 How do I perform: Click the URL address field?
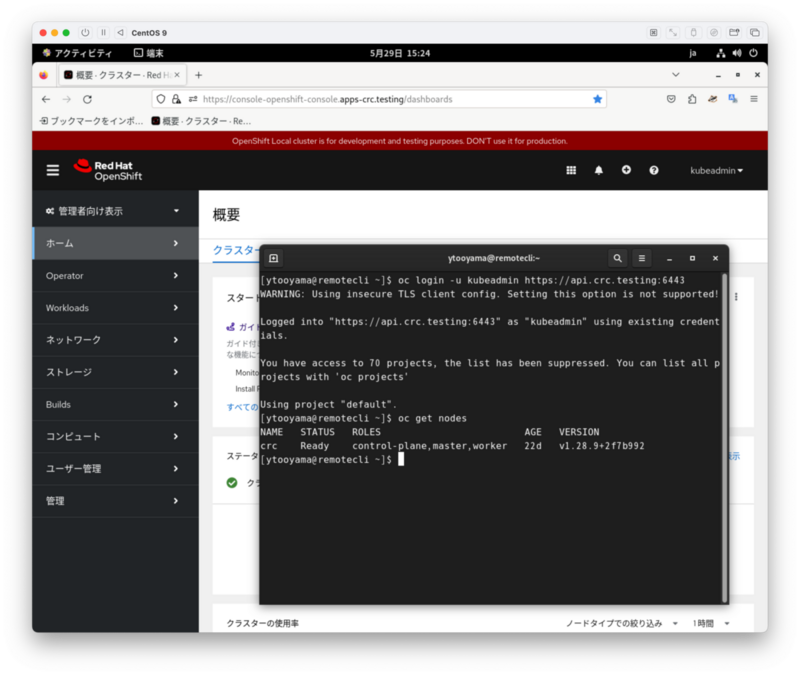[x=379, y=99]
